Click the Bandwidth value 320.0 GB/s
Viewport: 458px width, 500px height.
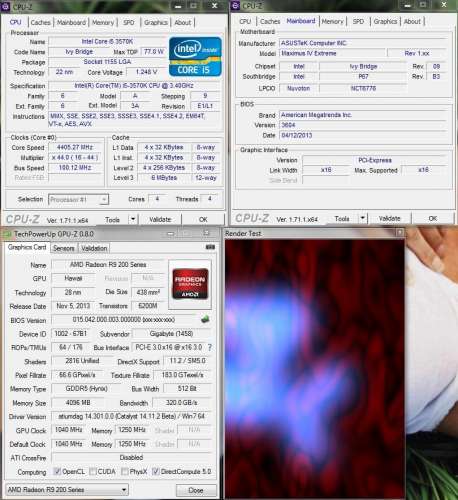[182, 403]
